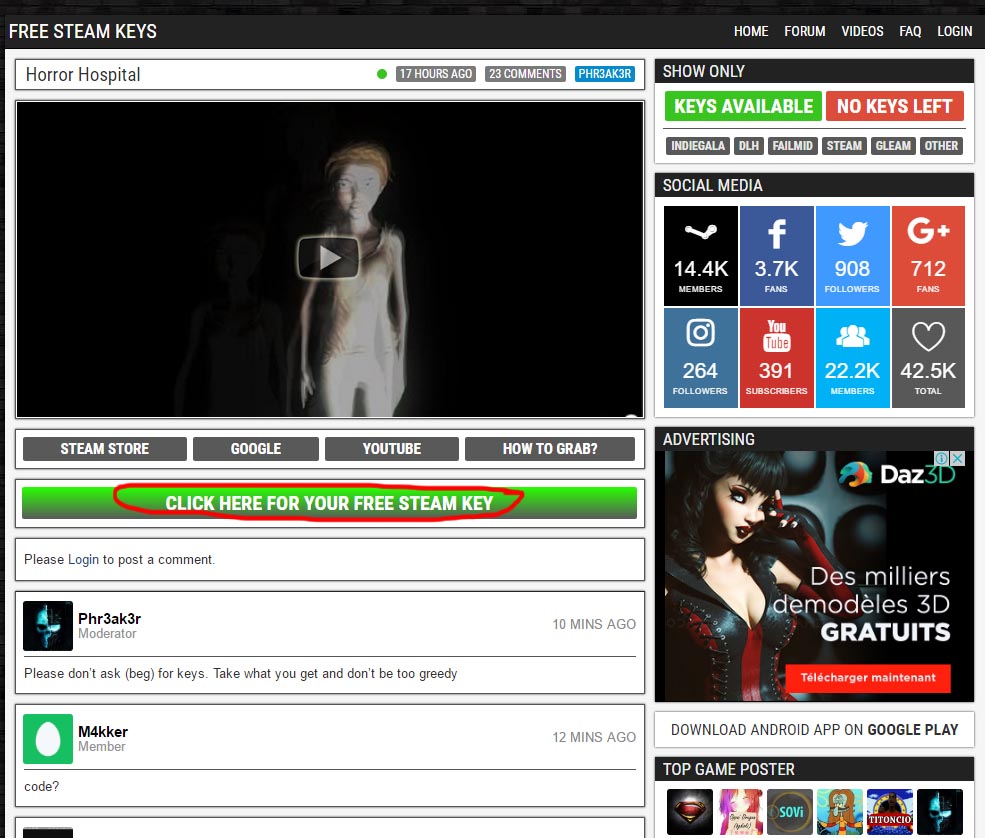Screen dimensions: 985x838
Task: Open the Steam group tile with 14.4K members
Action: click(700, 256)
